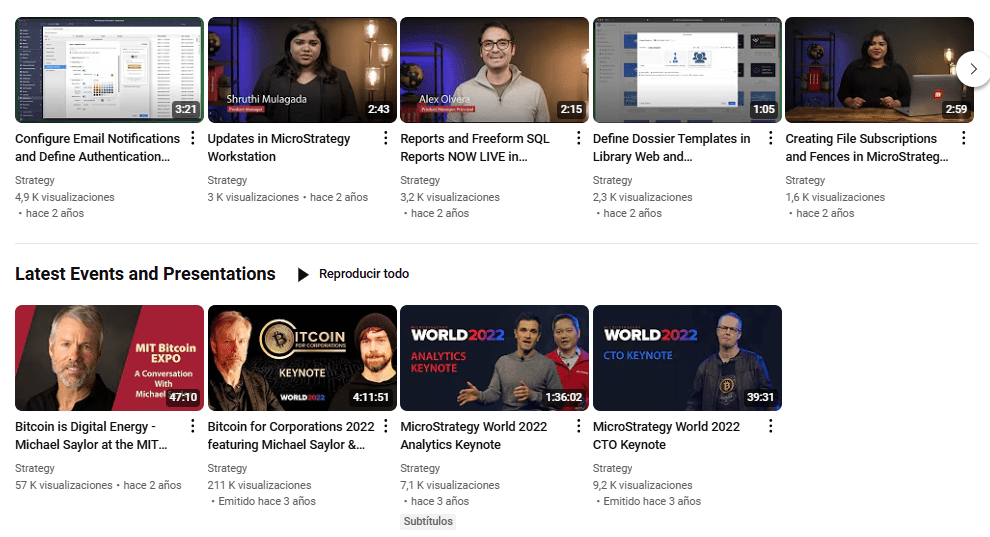
Task: Click title Configure Email Notifications and Define Authentication
Action: 97,148
